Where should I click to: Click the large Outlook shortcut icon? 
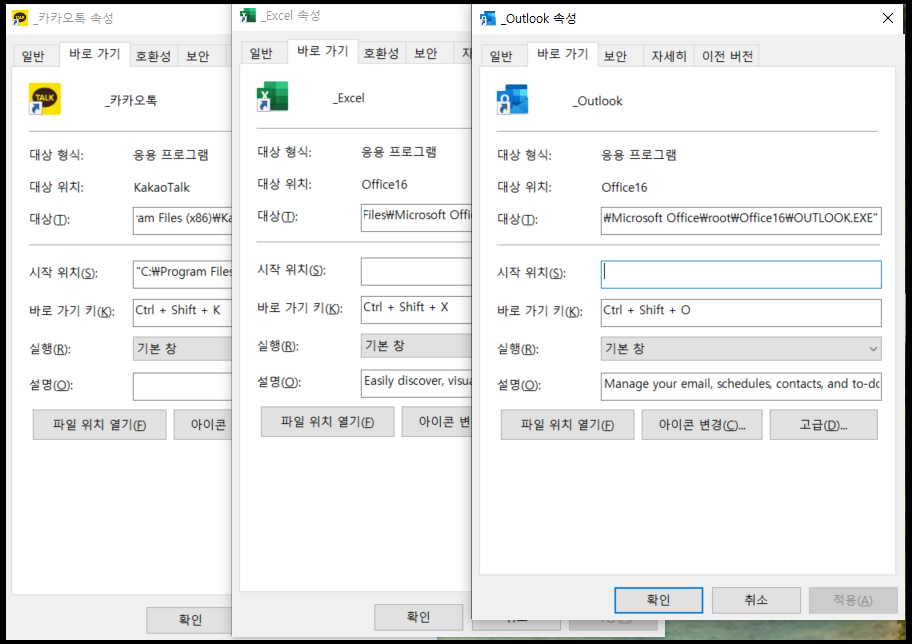(x=512, y=99)
